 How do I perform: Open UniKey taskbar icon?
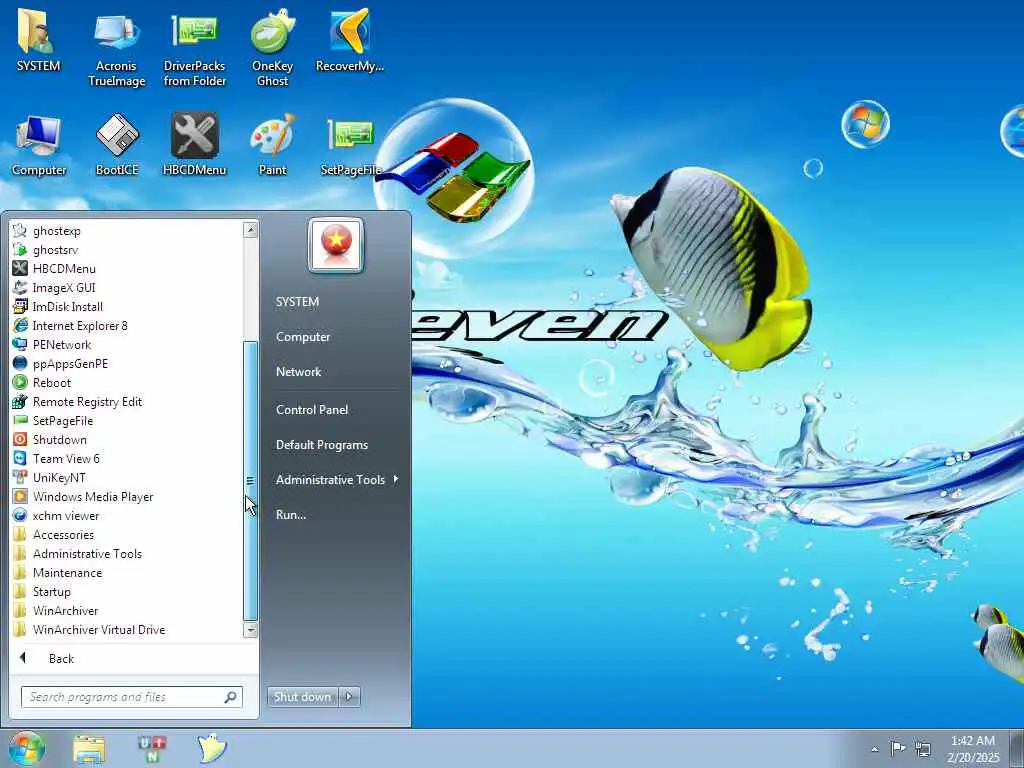(152, 749)
